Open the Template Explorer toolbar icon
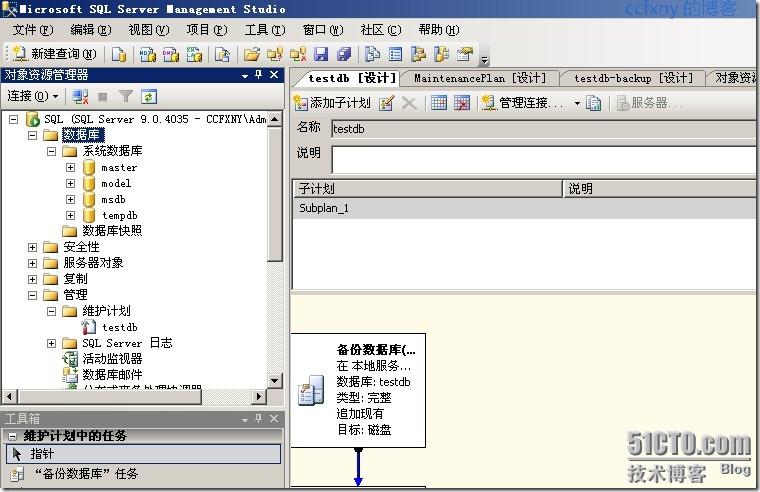Screen dimensions: 760x492 pyautogui.click(x=442, y=54)
